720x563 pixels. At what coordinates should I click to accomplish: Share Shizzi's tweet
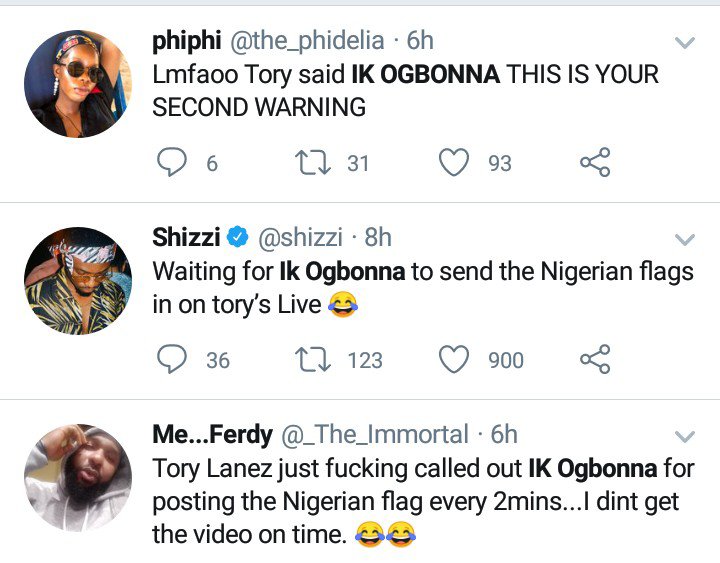(595, 359)
